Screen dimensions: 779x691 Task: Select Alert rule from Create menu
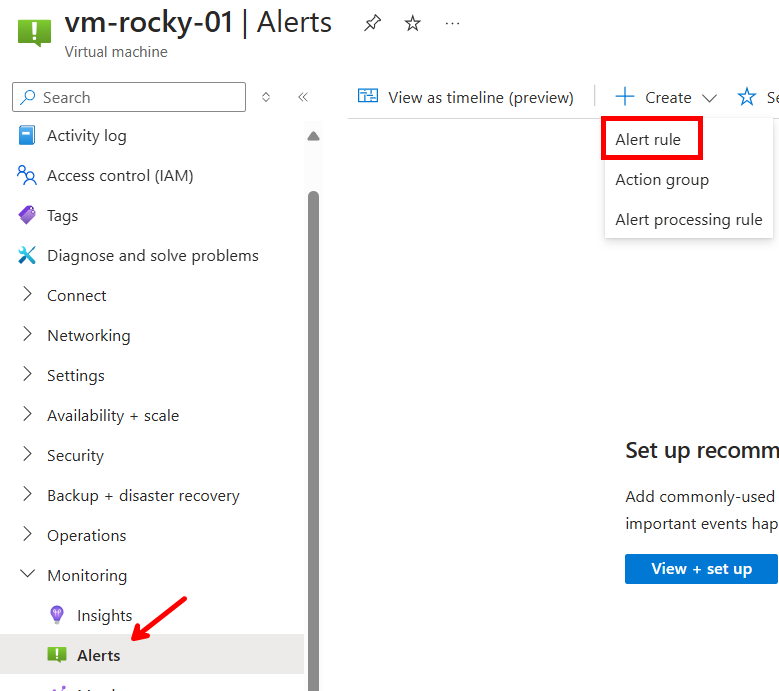[648, 140]
